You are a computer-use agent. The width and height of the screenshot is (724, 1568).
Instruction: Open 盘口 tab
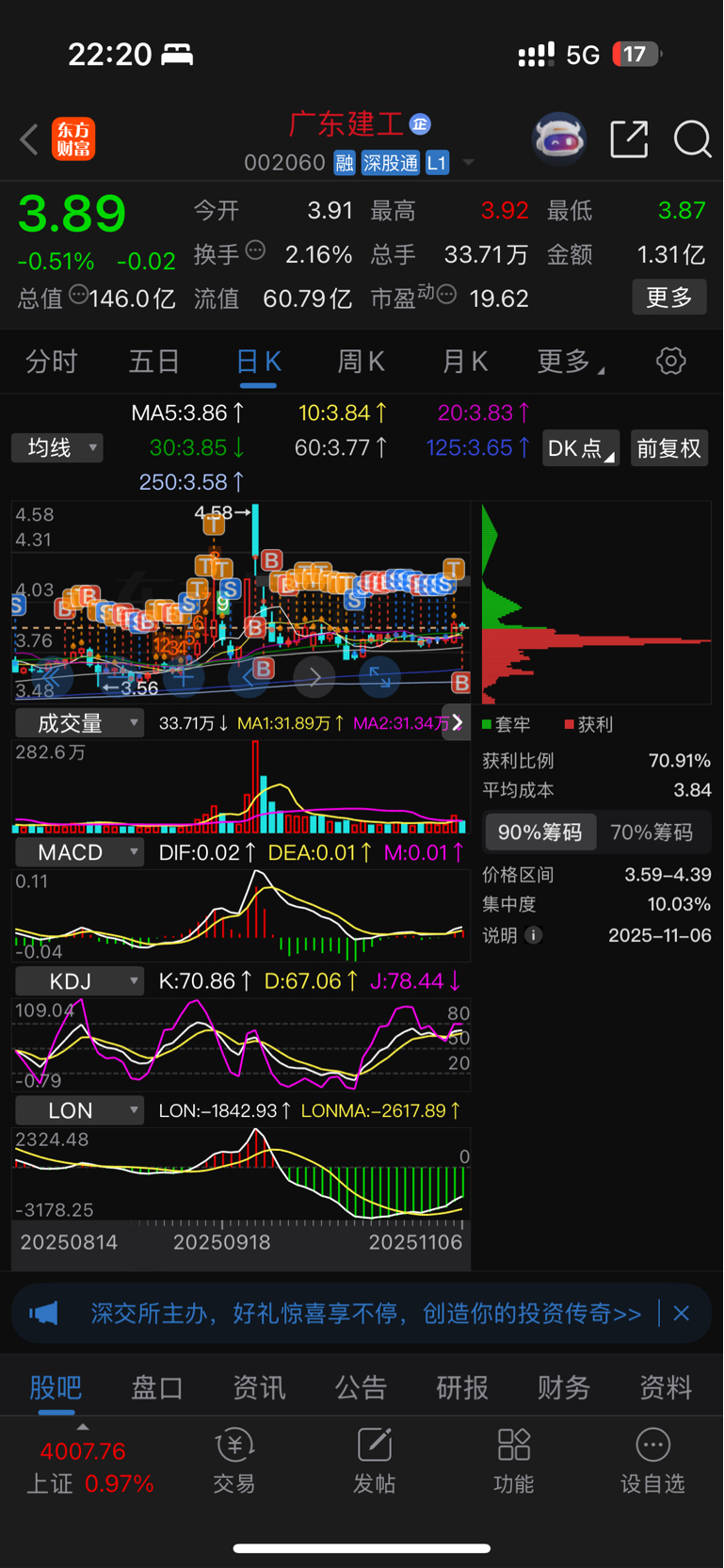pos(157,1387)
